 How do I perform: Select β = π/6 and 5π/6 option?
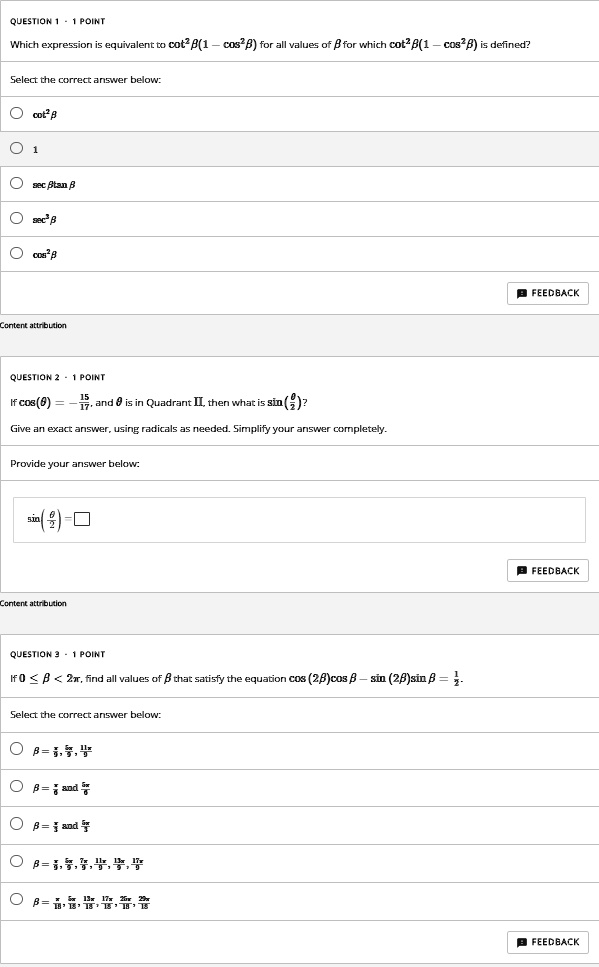(x=16, y=786)
